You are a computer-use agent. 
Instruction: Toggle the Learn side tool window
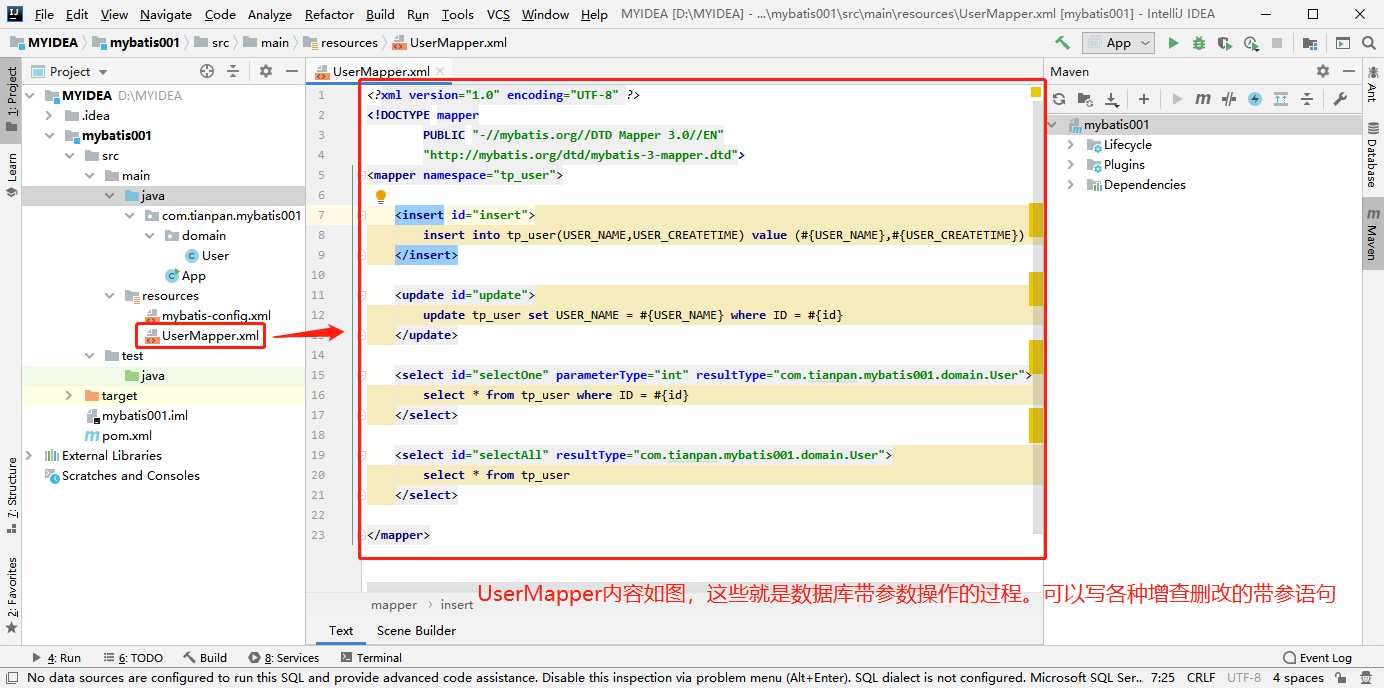11,173
